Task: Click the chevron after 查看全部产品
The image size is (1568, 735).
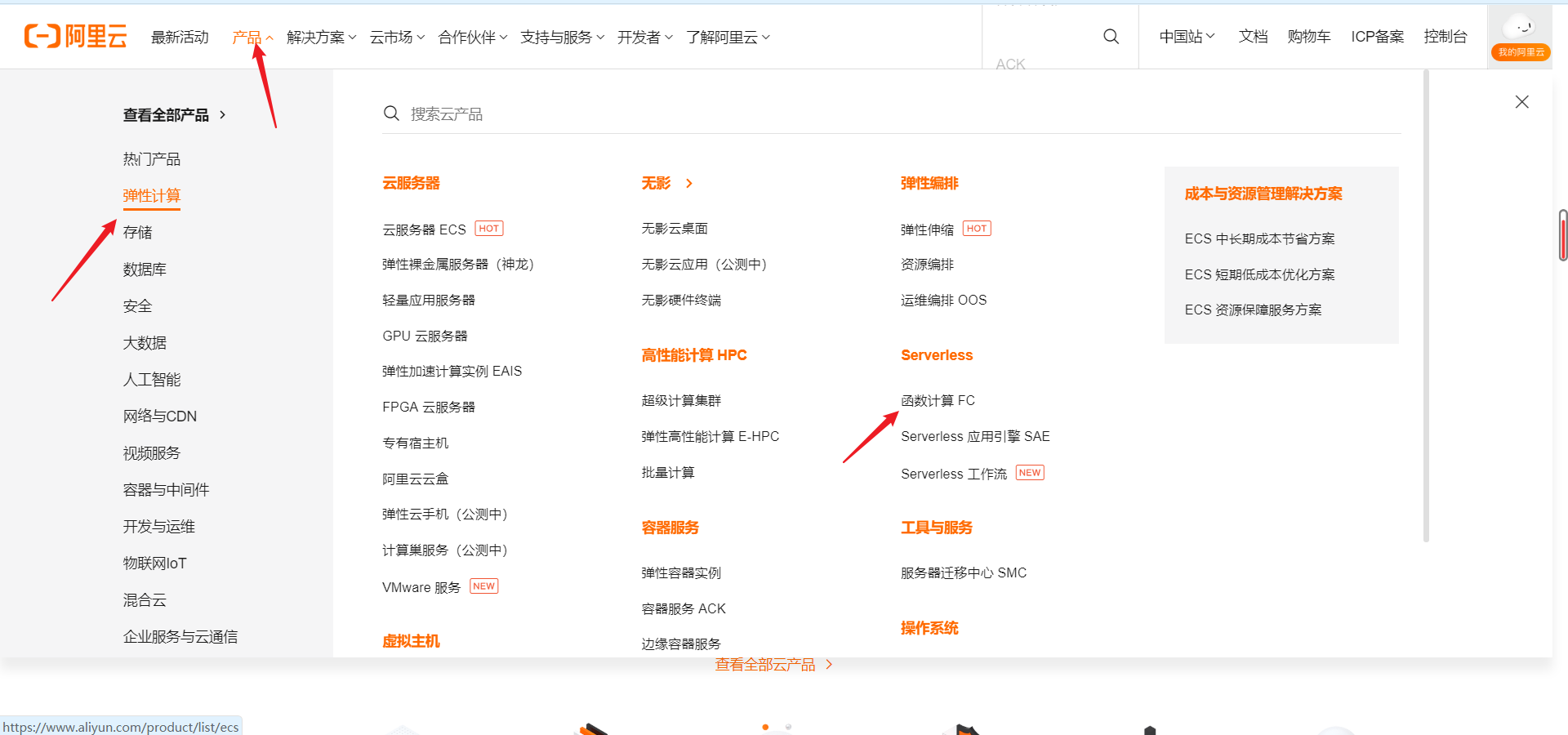Action: tap(222, 115)
